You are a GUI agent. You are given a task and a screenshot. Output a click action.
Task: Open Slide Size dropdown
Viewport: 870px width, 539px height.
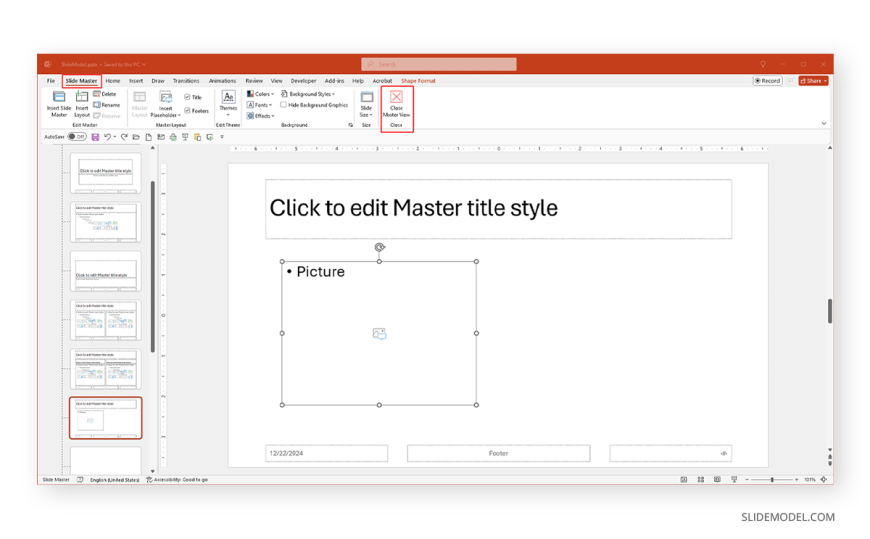point(366,104)
